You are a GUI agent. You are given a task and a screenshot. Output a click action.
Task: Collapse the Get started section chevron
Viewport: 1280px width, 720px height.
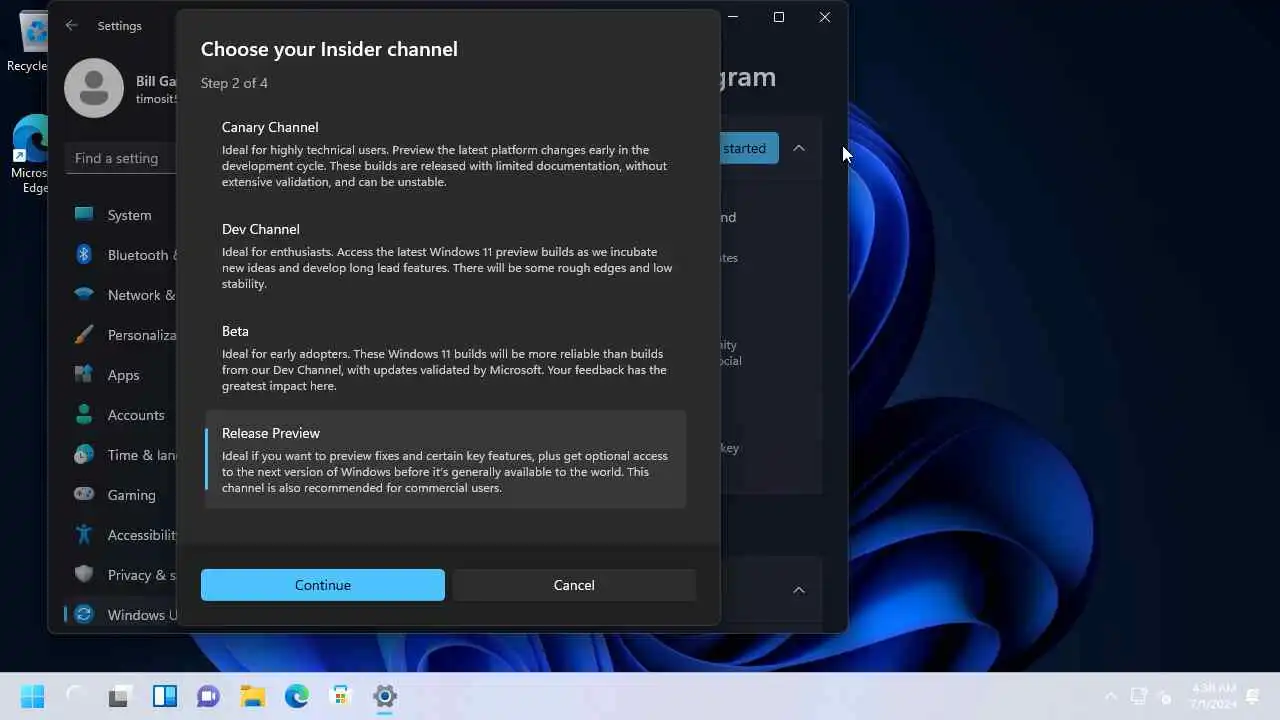(799, 148)
